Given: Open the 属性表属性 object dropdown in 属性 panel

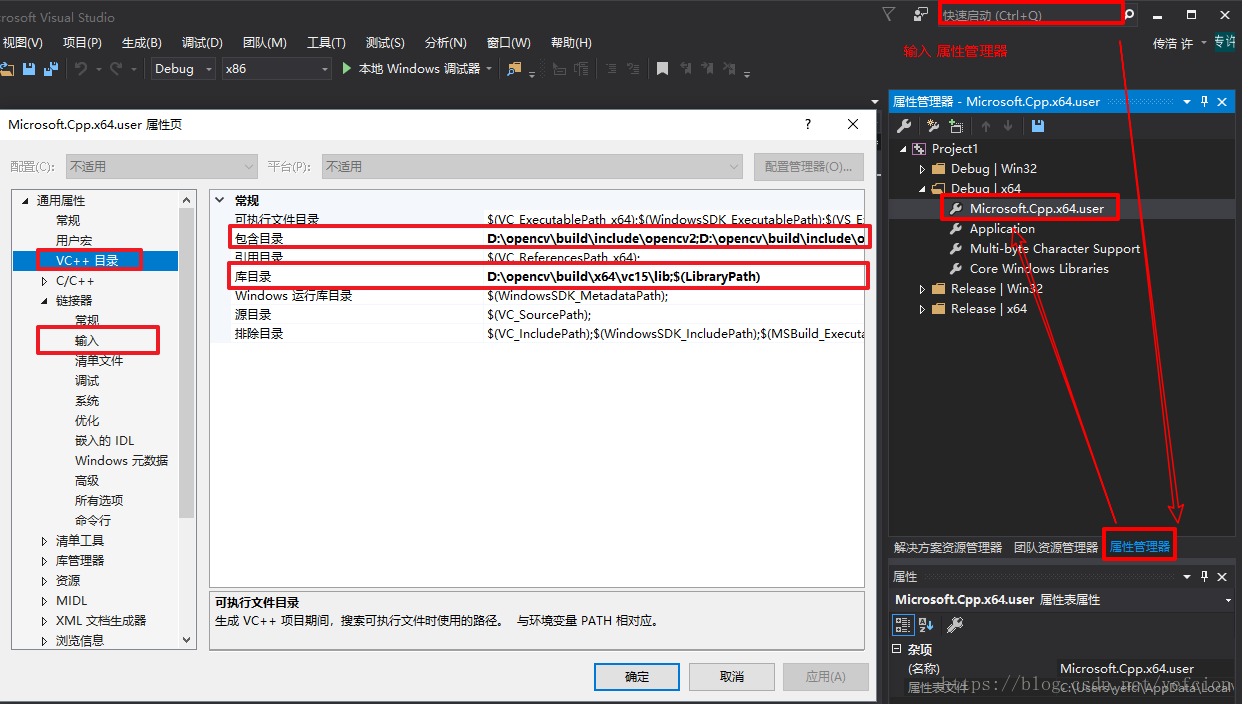Looking at the screenshot, I should (1228, 600).
